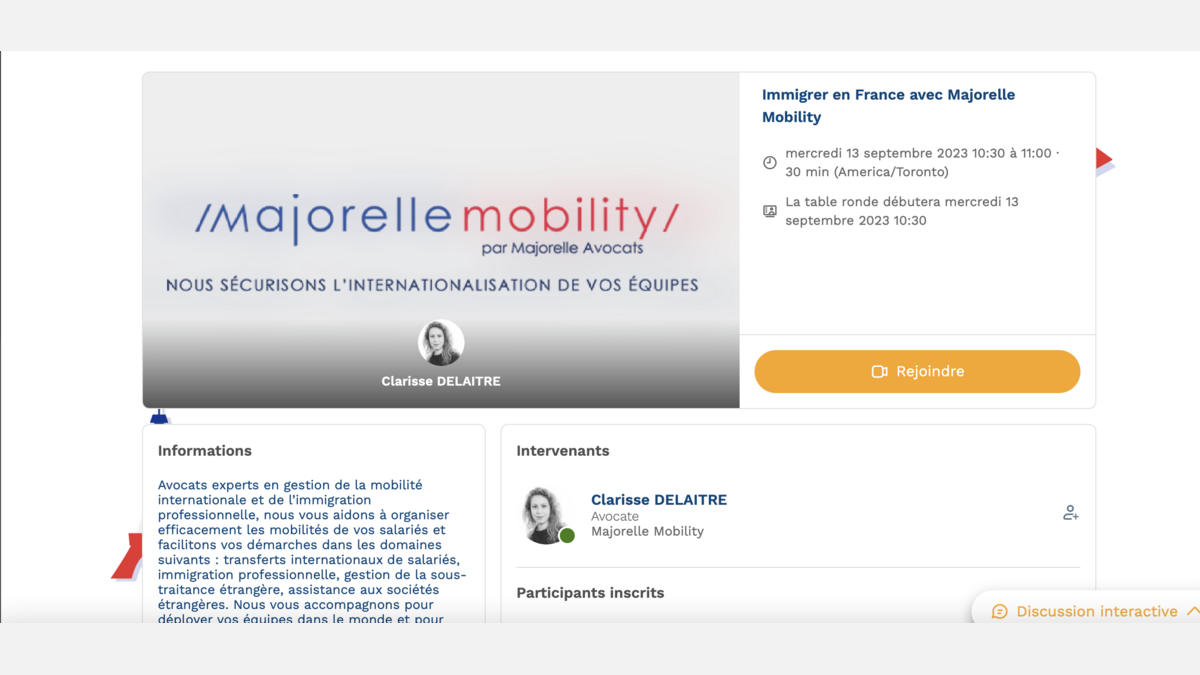Open the Immigrer en France event title
The width and height of the screenshot is (1200, 675).
[888, 106]
